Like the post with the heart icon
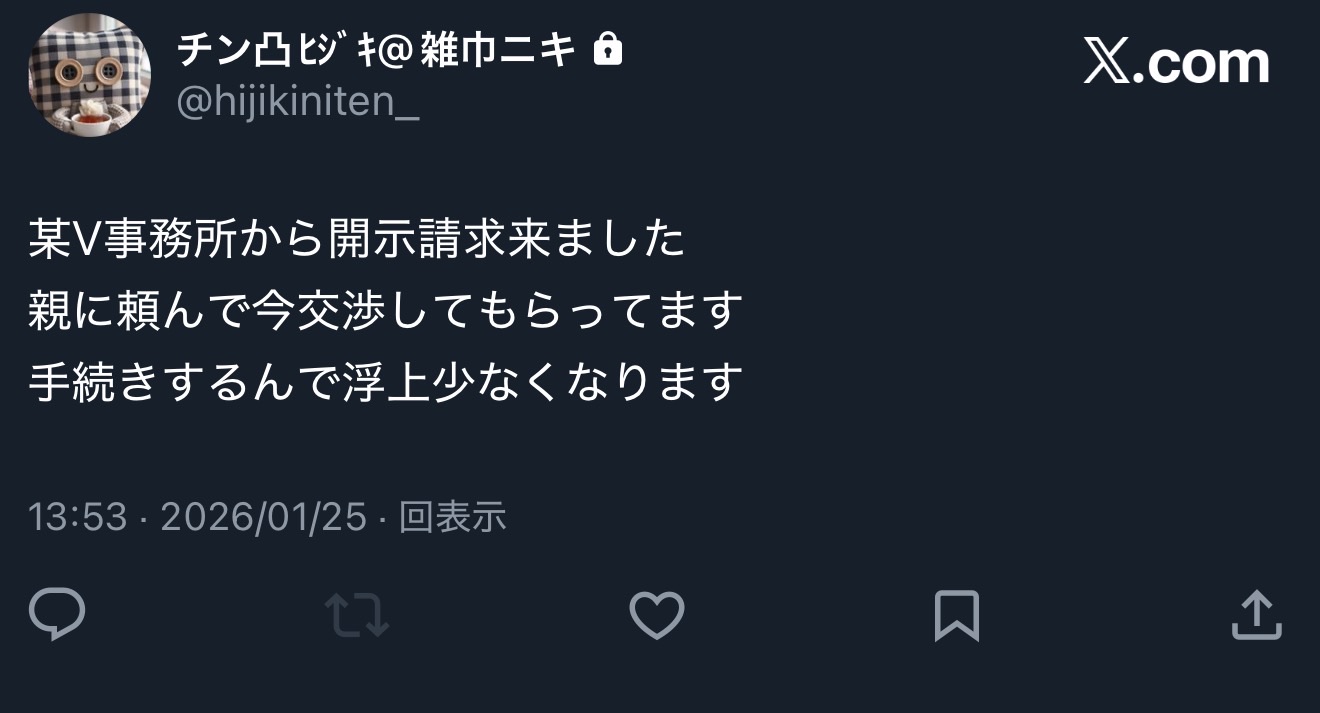The width and height of the screenshot is (1320, 713). pyautogui.click(x=657, y=615)
